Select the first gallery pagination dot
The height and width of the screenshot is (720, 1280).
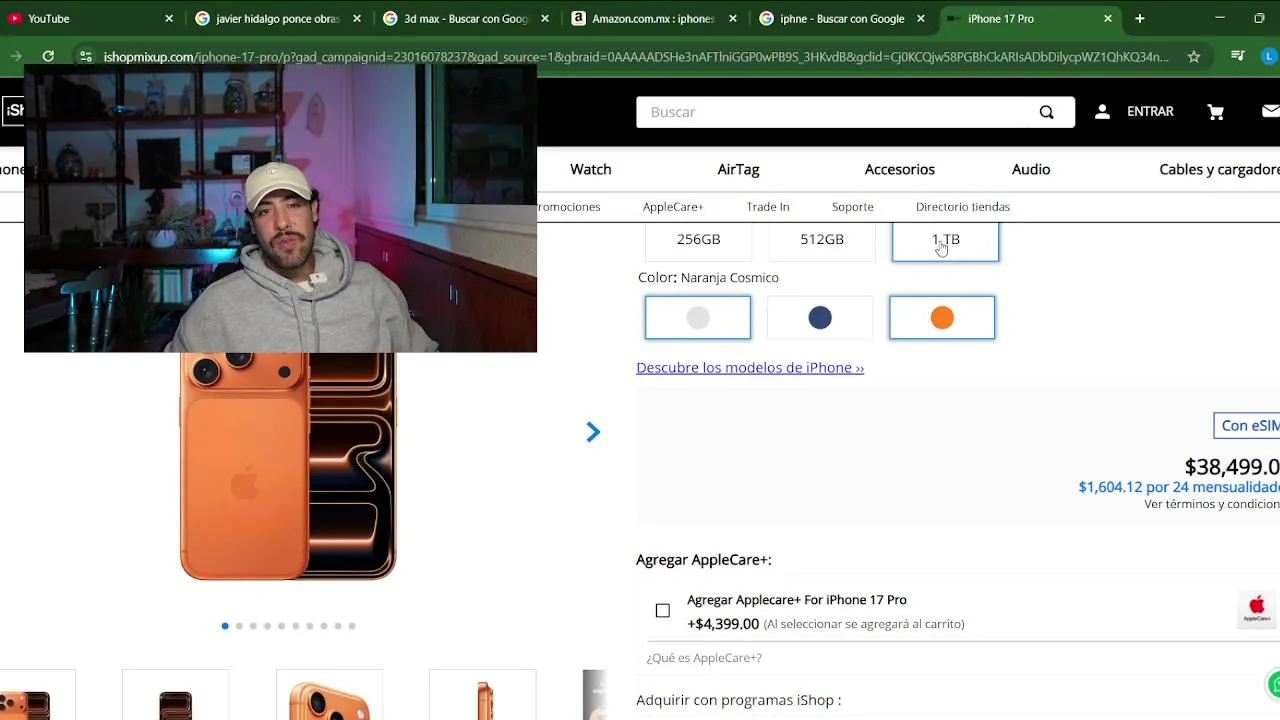[225, 626]
